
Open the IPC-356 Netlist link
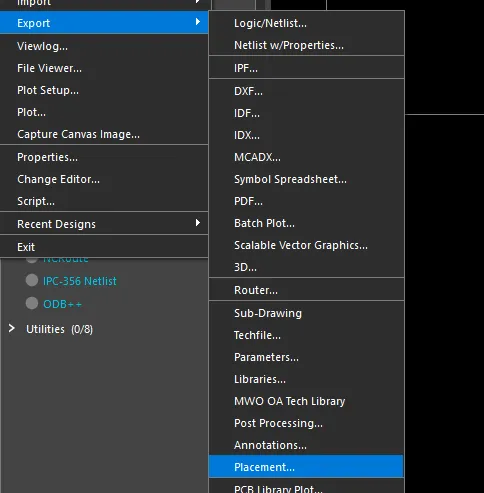pos(80,281)
